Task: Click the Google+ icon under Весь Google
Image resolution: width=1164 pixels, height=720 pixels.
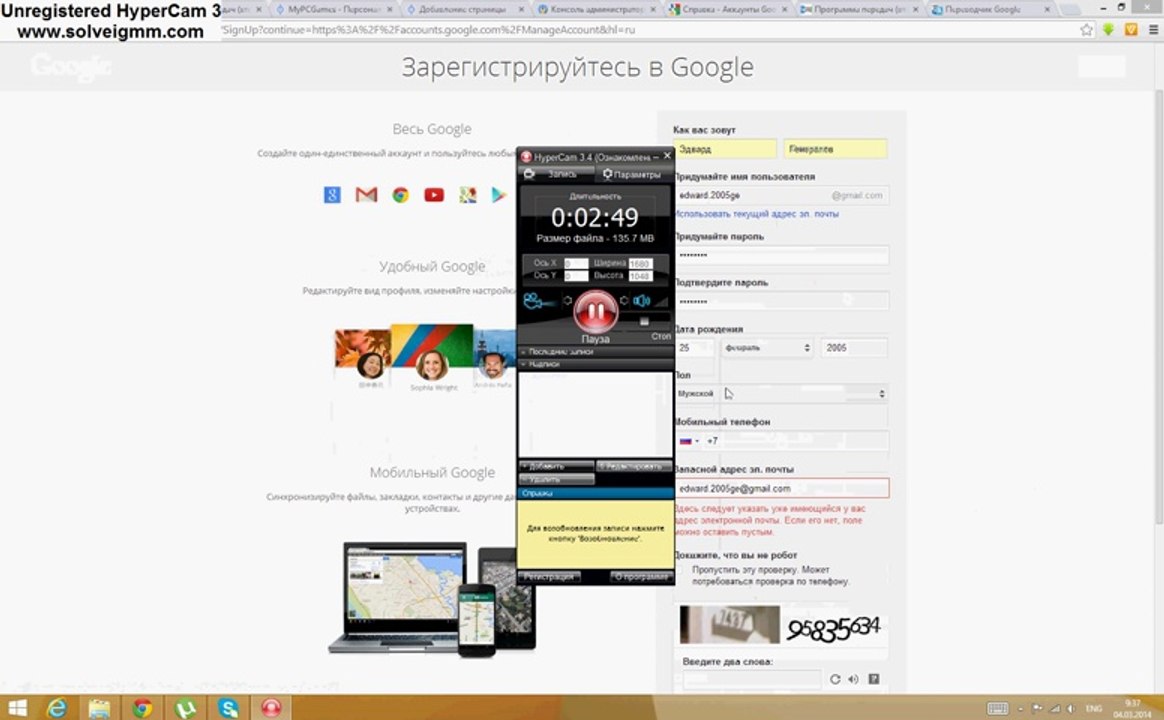Action: click(x=332, y=195)
